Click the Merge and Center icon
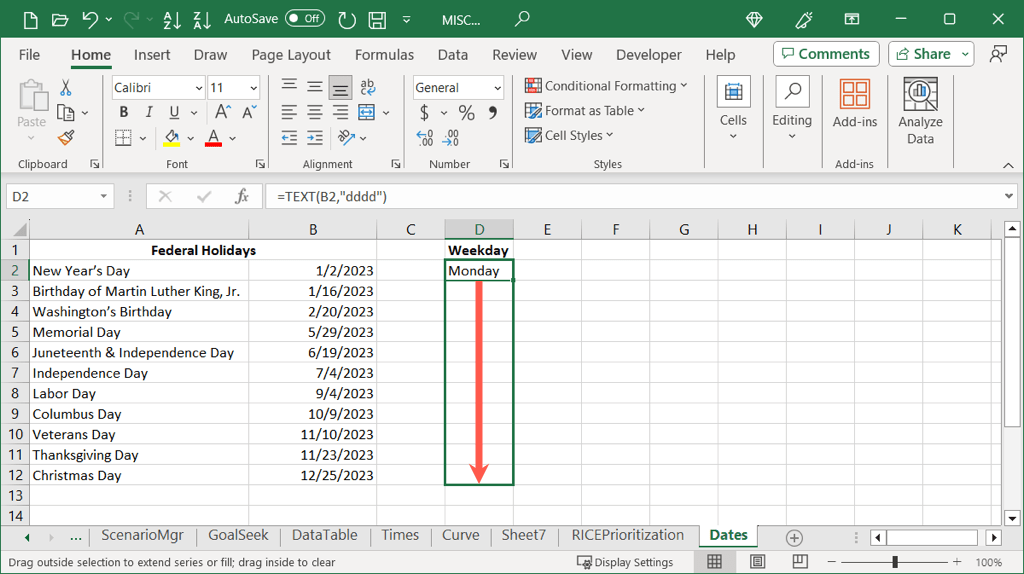This screenshot has height=574, width=1024. point(366,113)
